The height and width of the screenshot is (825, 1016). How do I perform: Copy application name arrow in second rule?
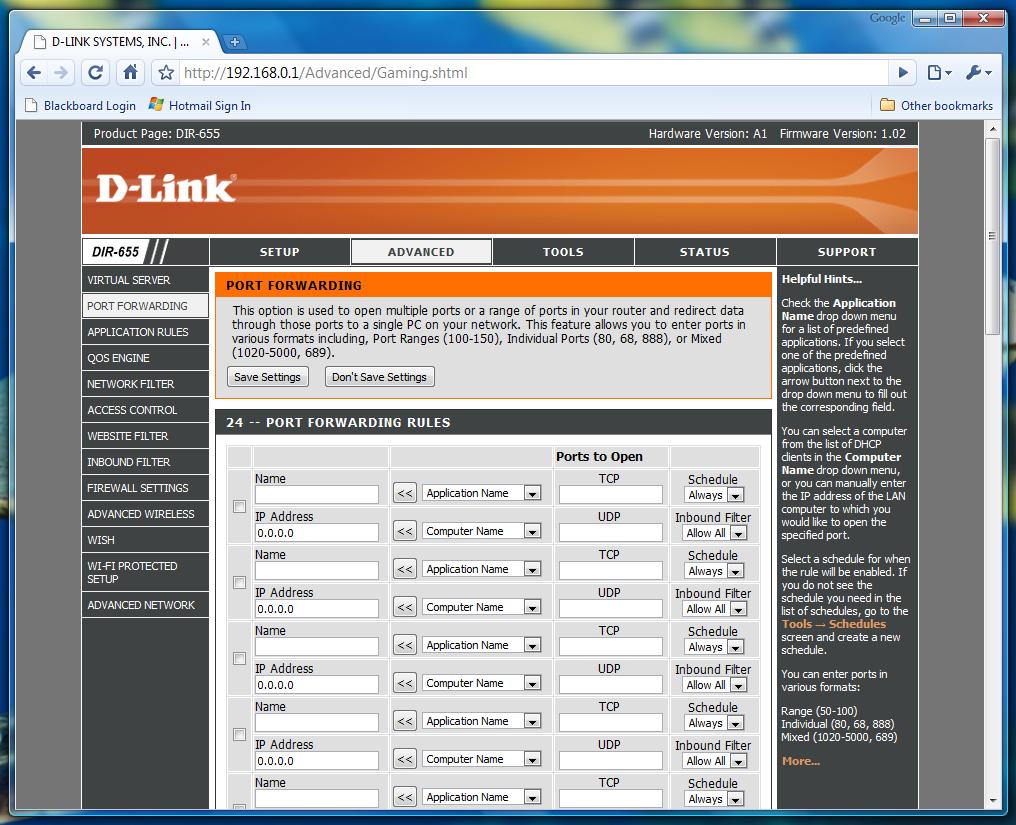(405, 569)
